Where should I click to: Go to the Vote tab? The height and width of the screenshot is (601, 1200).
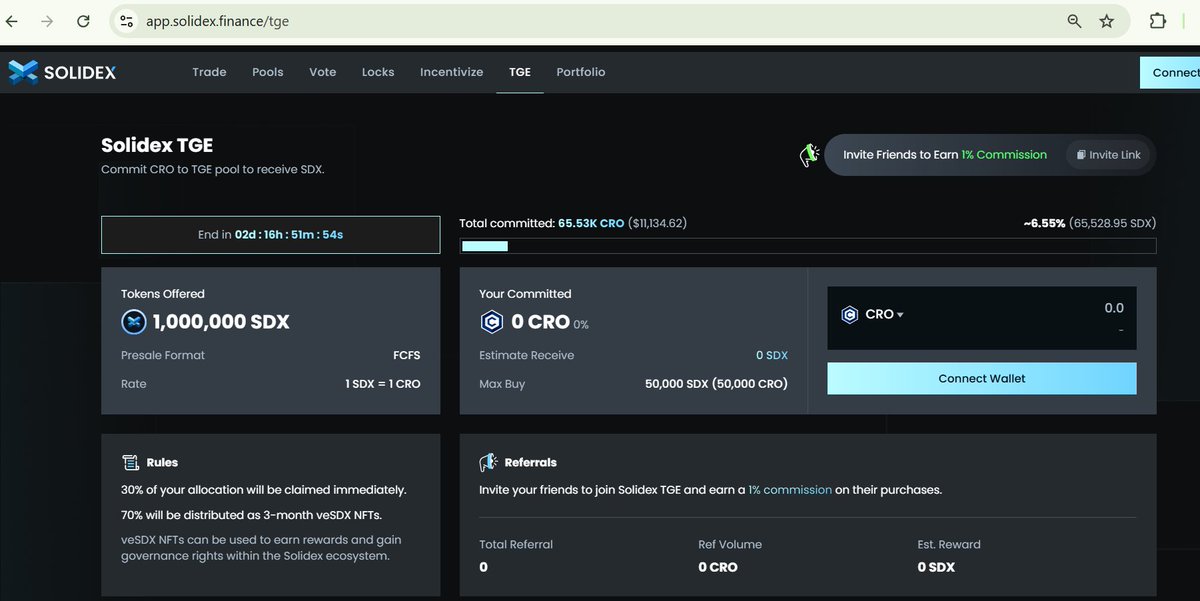tap(323, 72)
